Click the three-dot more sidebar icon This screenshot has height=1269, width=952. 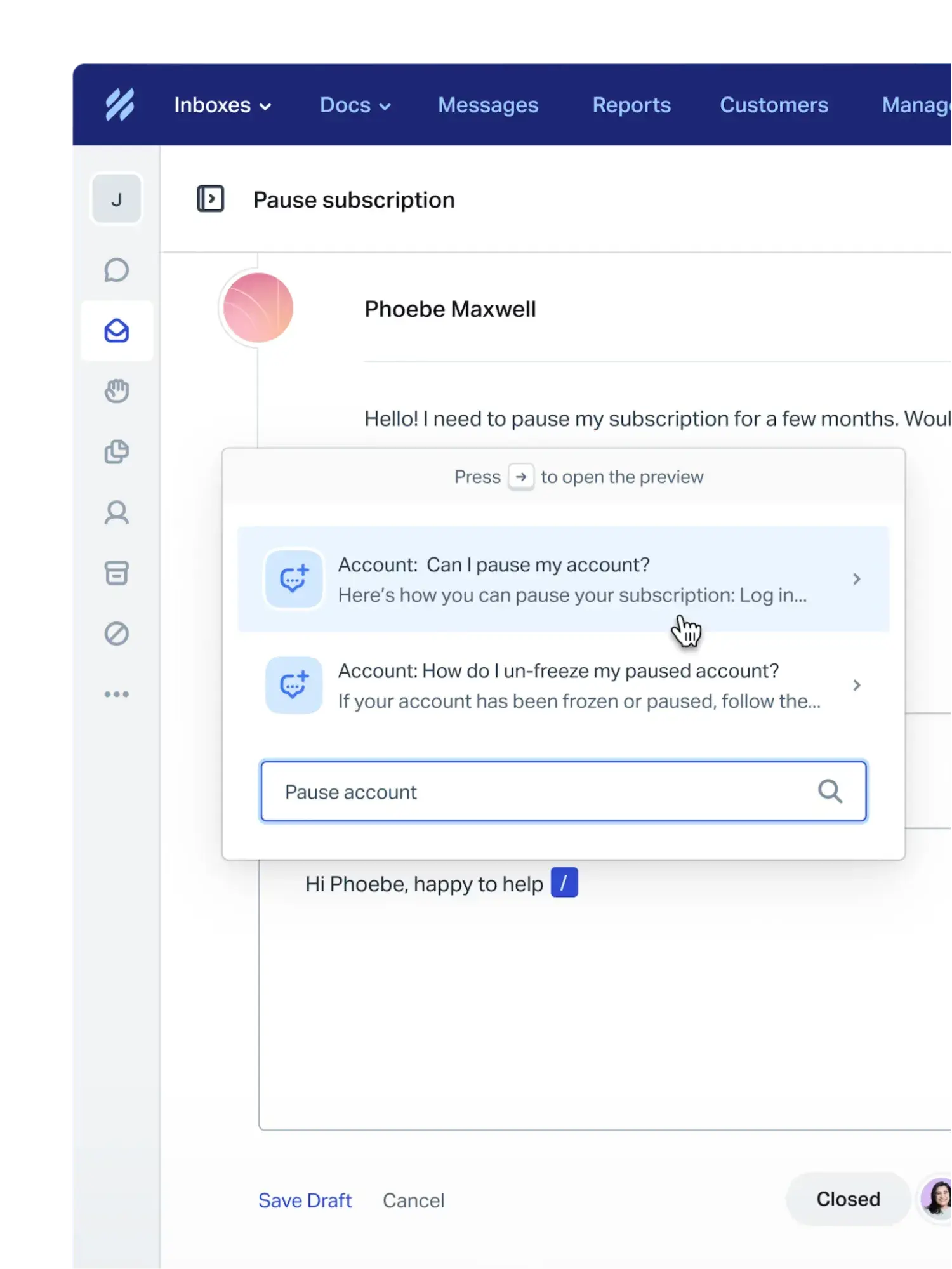pyautogui.click(x=117, y=694)
